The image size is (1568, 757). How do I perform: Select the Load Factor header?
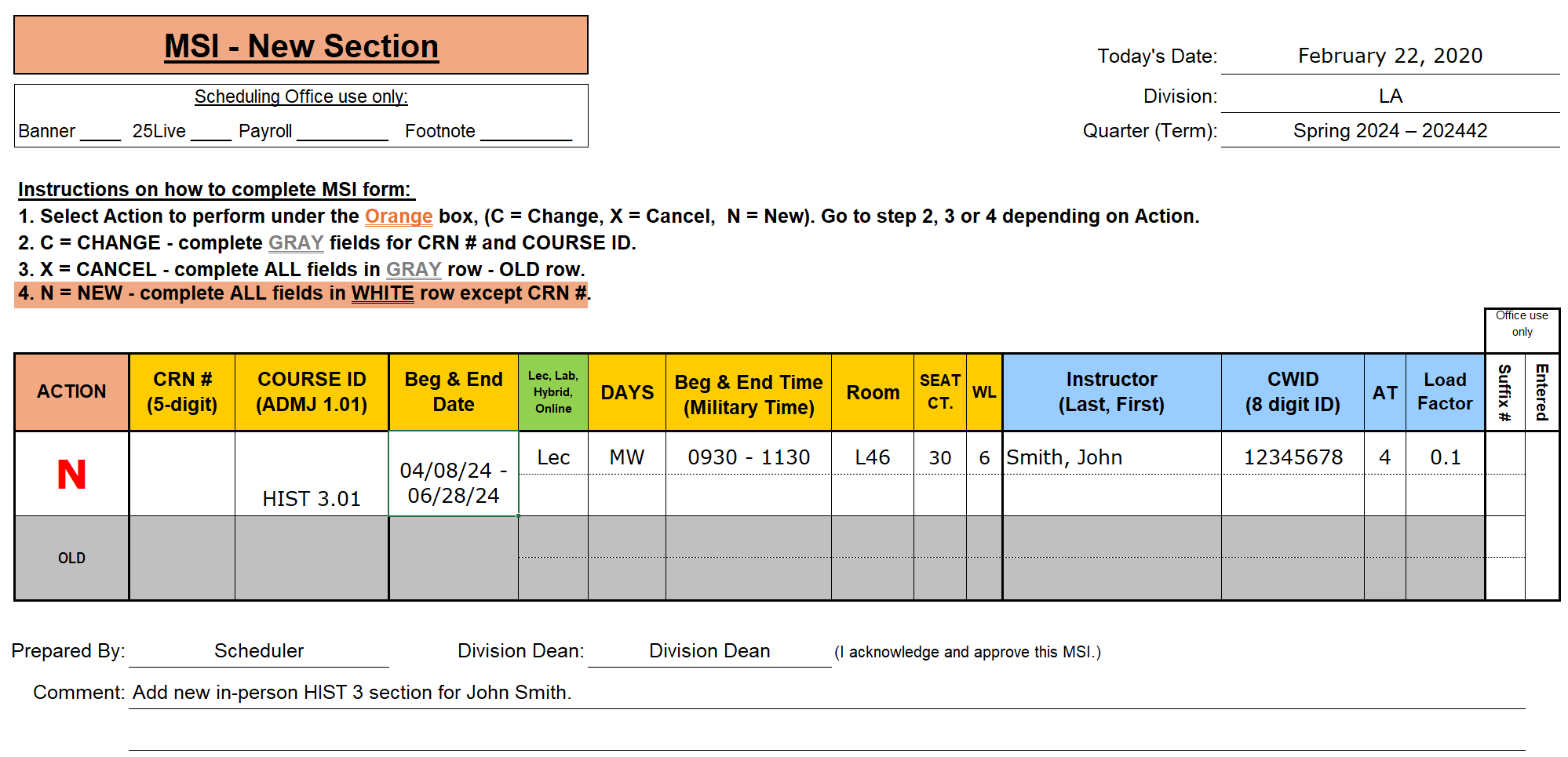point(1445,391)
